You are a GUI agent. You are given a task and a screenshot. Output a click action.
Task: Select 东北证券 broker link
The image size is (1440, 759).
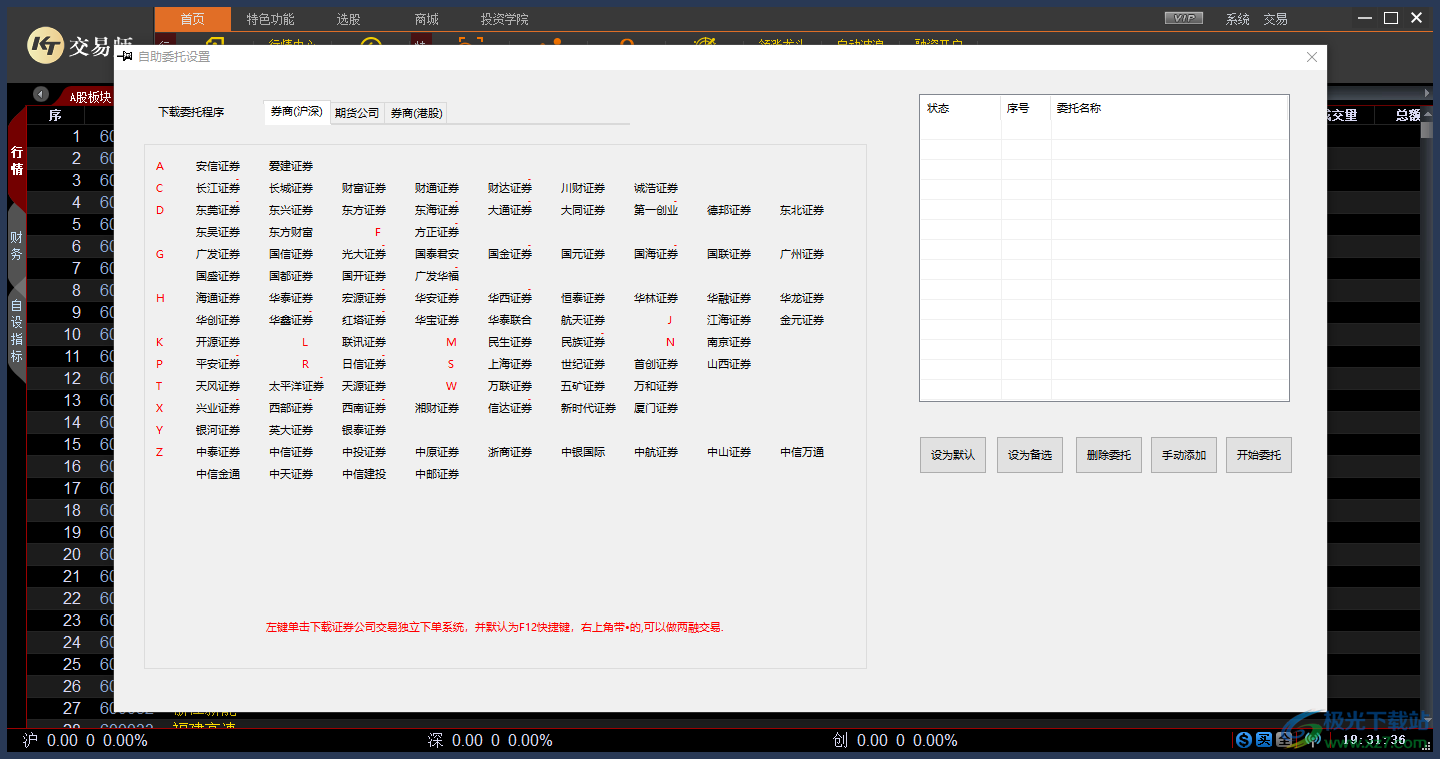[802, 210]
